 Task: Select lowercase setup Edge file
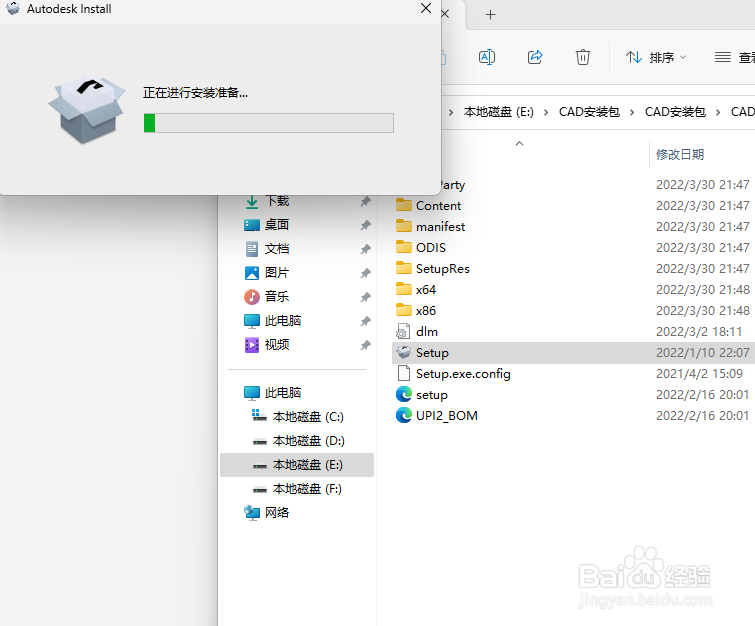[431, 395]
